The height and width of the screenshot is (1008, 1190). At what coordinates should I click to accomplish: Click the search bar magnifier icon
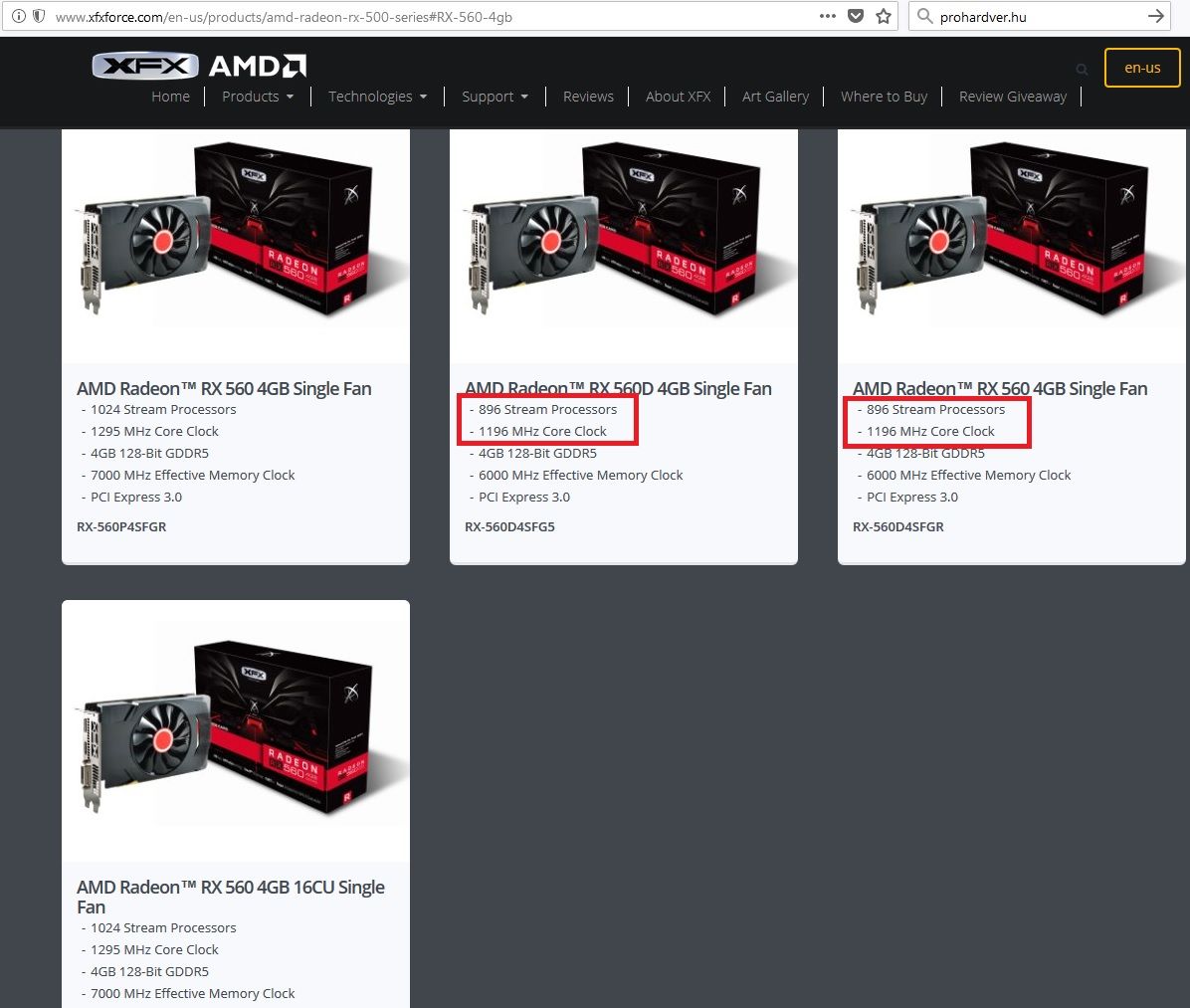tap(924, 16)
